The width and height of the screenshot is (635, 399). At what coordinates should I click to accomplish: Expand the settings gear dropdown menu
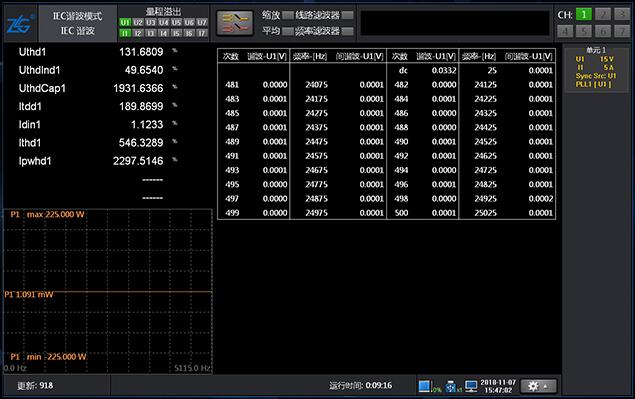tap(538, 386)
